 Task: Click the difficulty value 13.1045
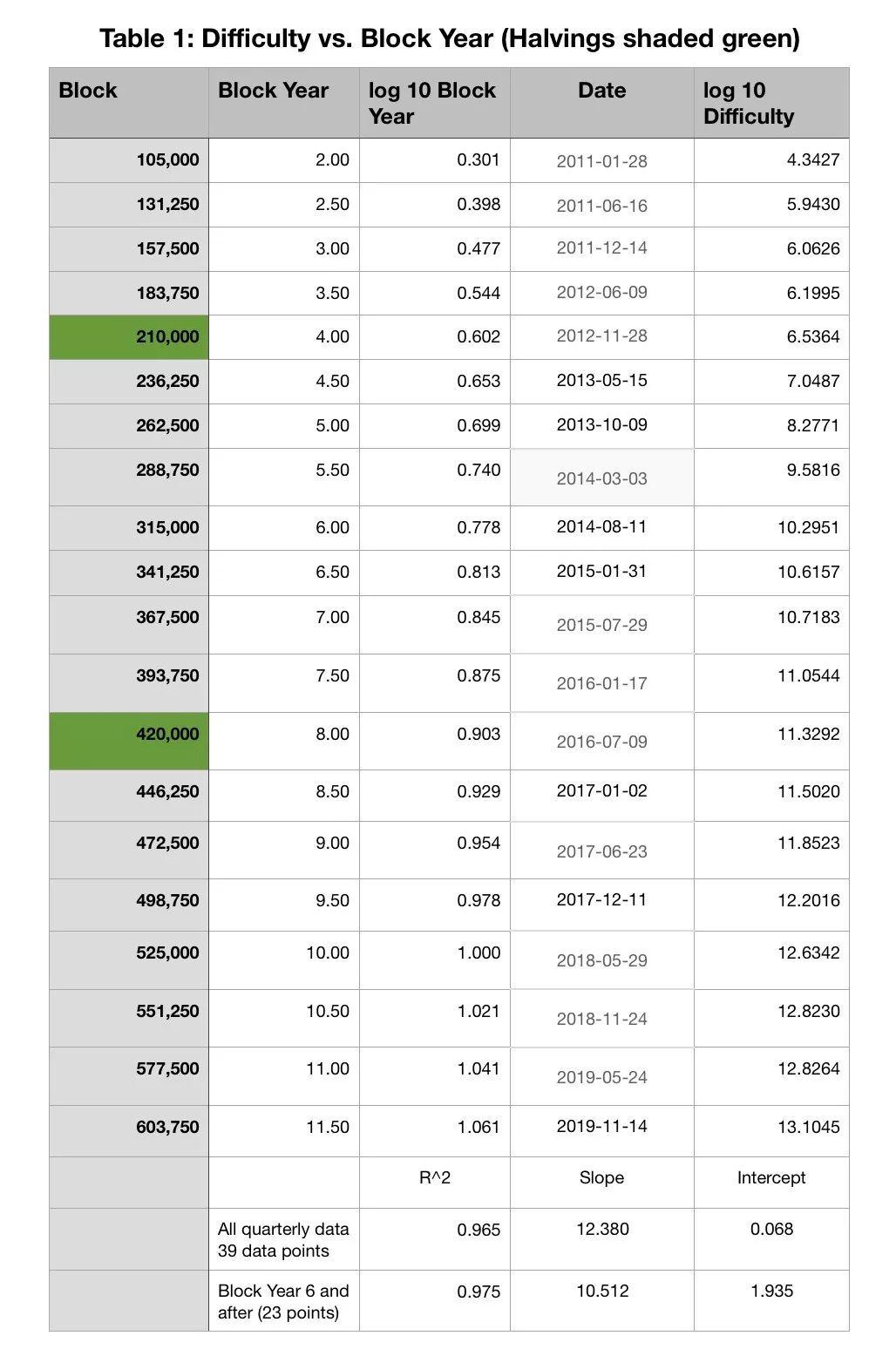tap(808, 1127)
